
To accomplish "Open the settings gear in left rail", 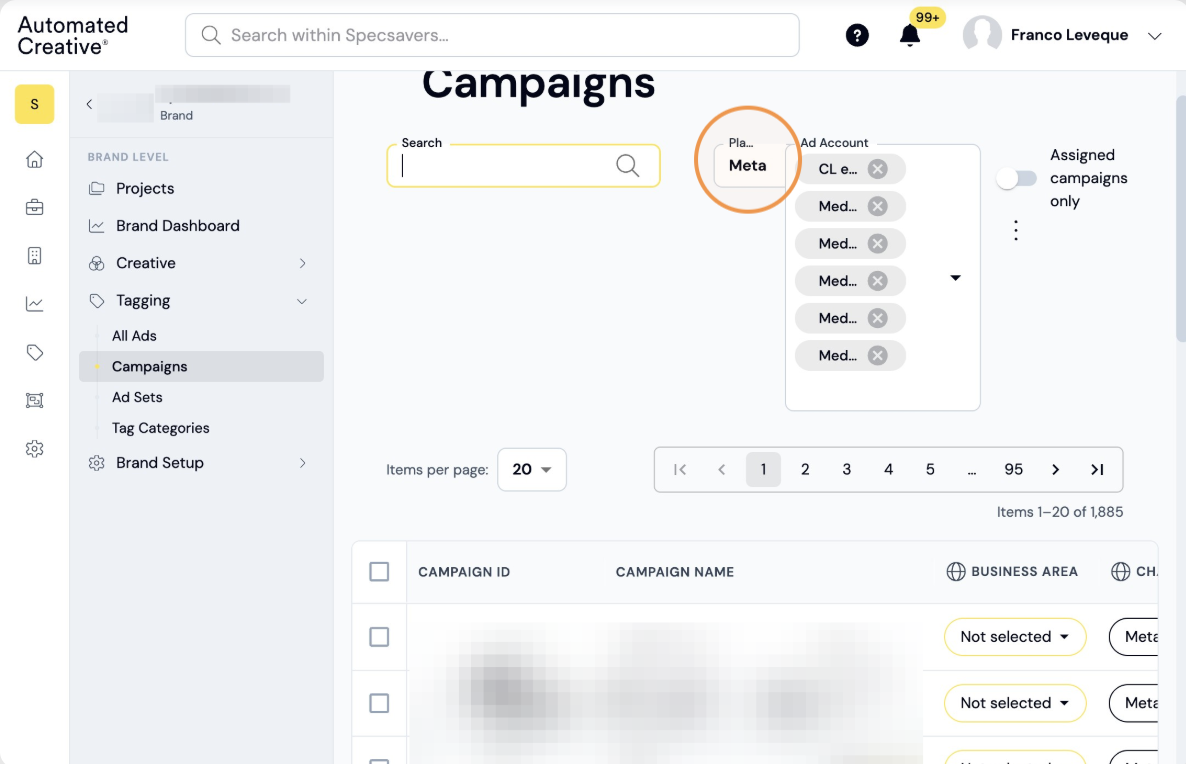I will coord(34,449).
